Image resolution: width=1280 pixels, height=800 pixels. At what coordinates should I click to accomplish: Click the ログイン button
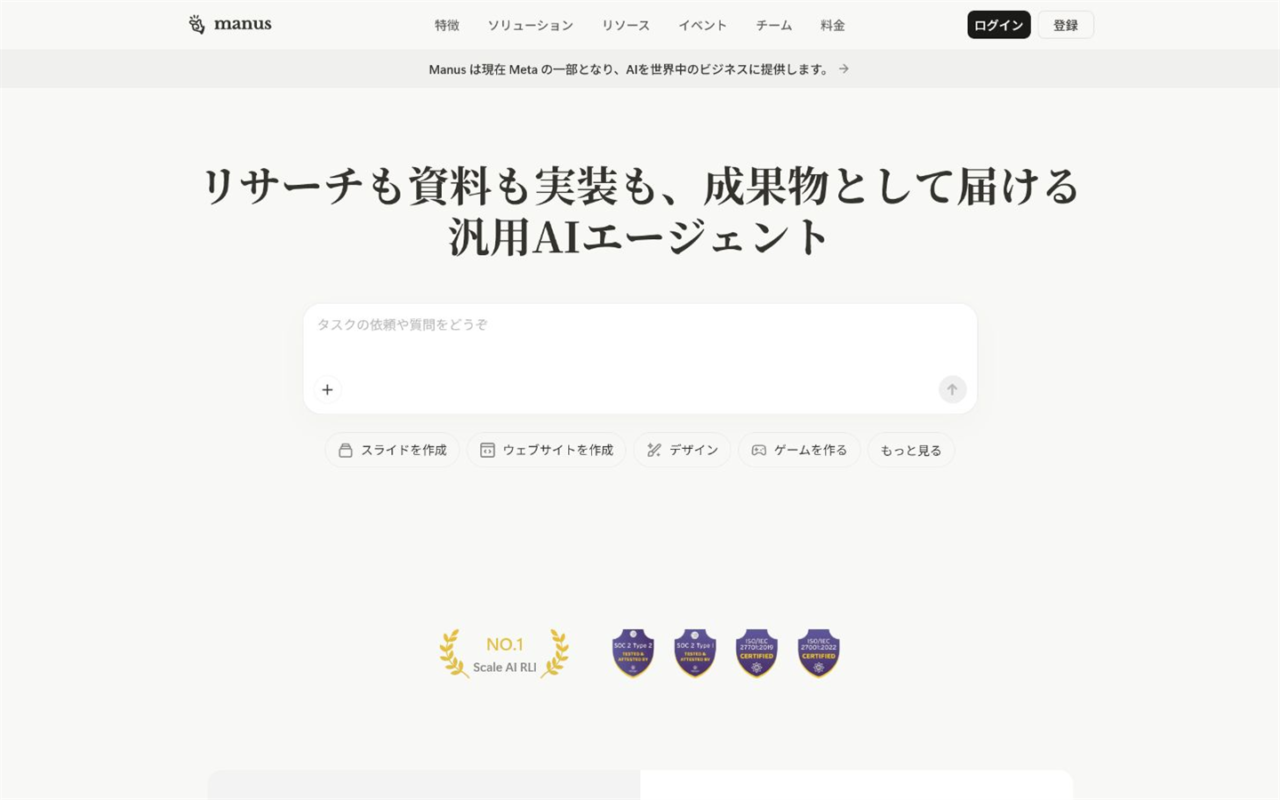pos(999,25)
